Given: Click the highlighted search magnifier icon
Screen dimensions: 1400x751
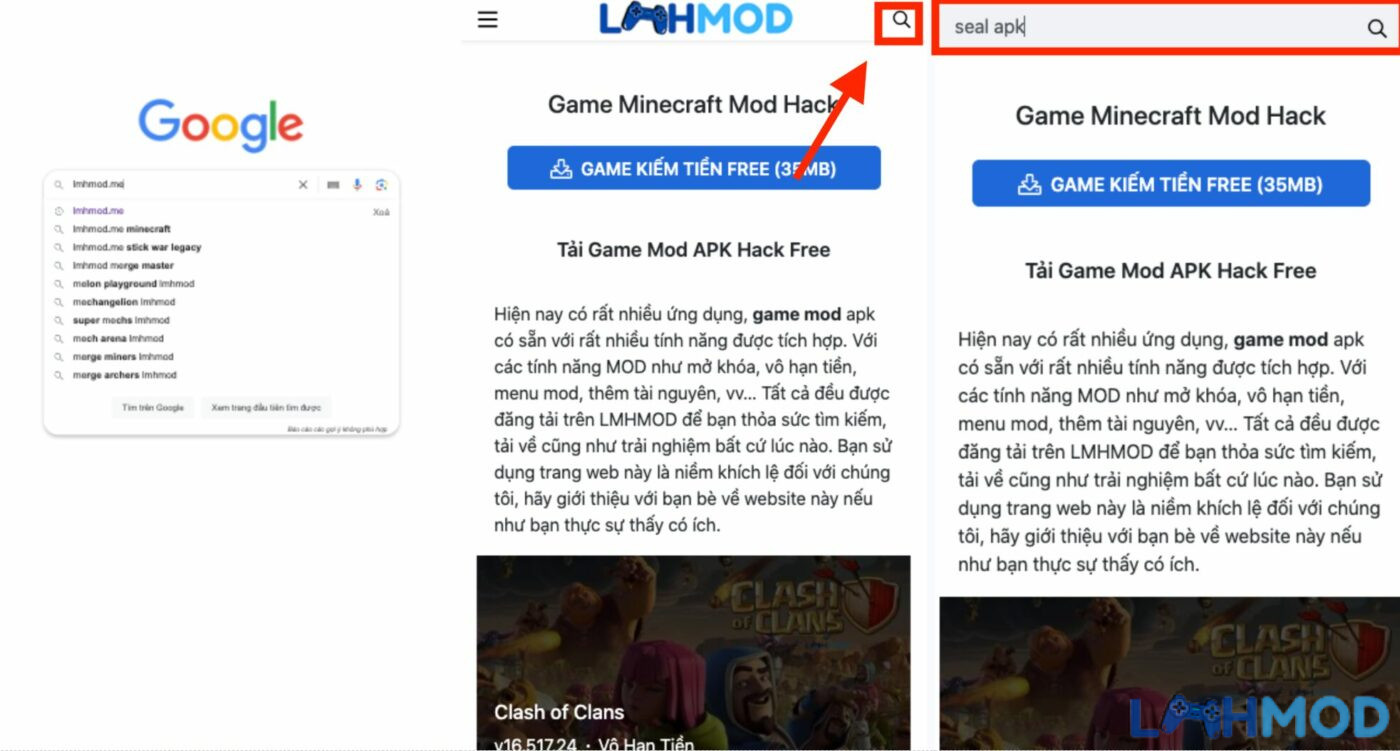Looking at the screenshot, I should point(902,20).
